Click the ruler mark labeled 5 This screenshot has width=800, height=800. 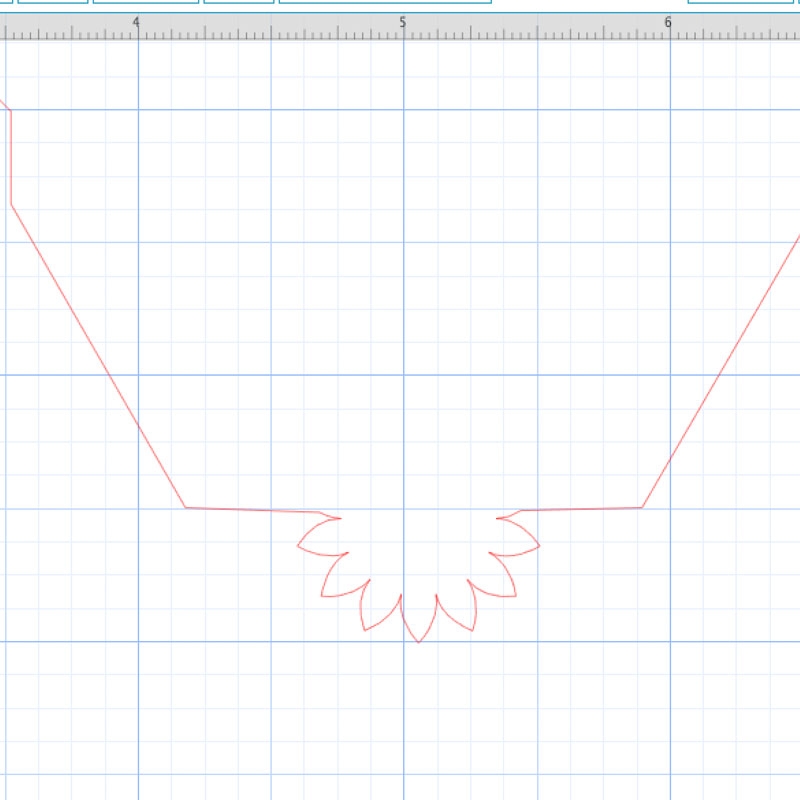tap(403, 22)
